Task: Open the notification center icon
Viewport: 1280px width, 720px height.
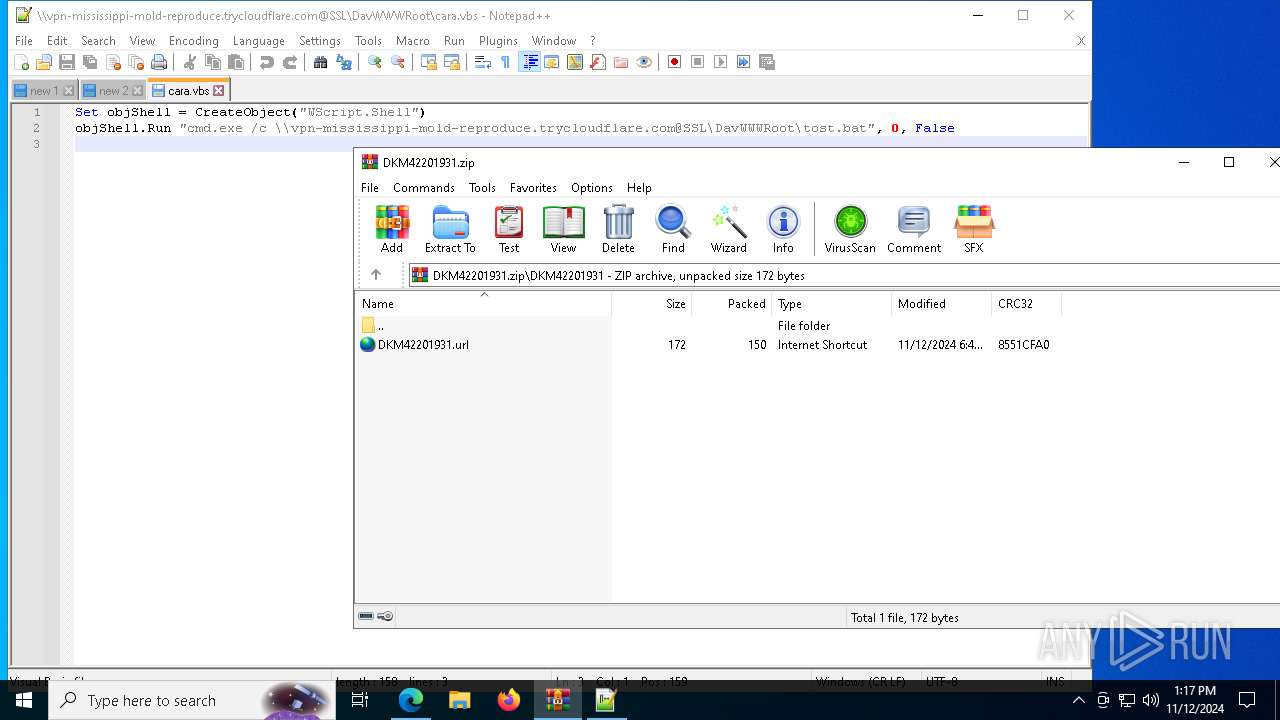Action: 1247,700
